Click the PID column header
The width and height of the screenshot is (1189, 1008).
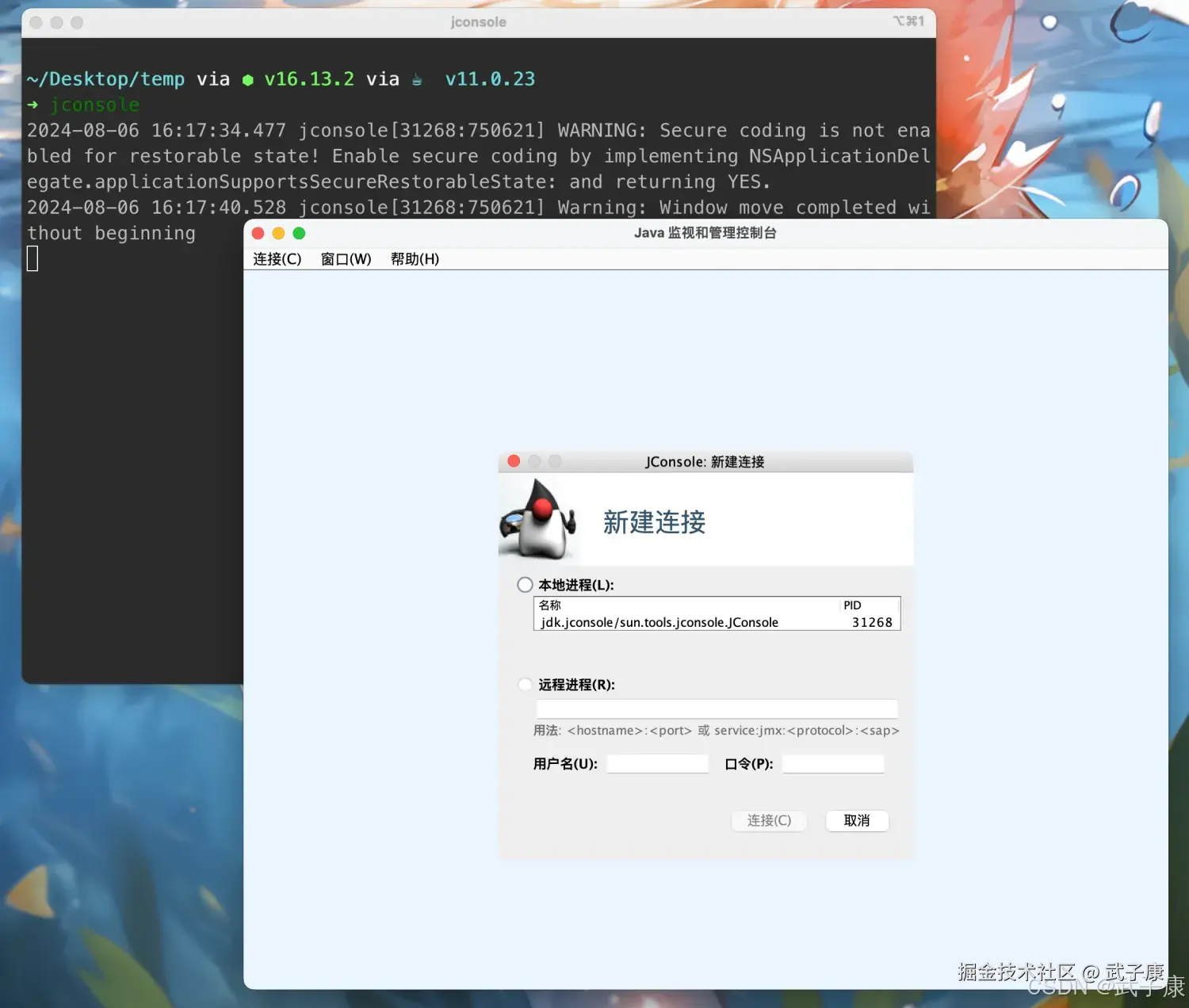tap(852, 605)
